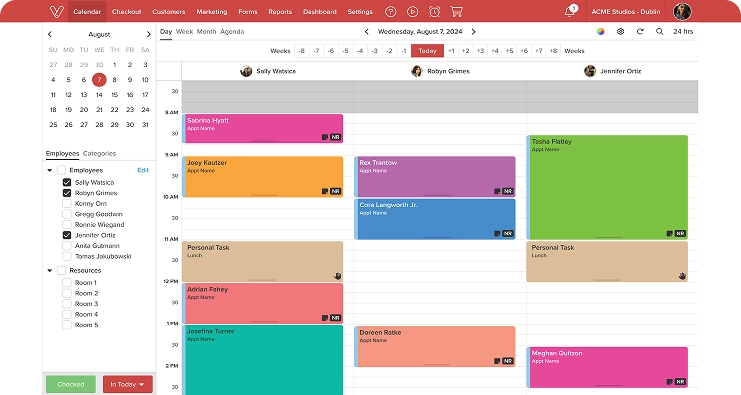This screenshot has width=741, height=395.
Task: Open the shopping cart icon
Action: (457, 11)
